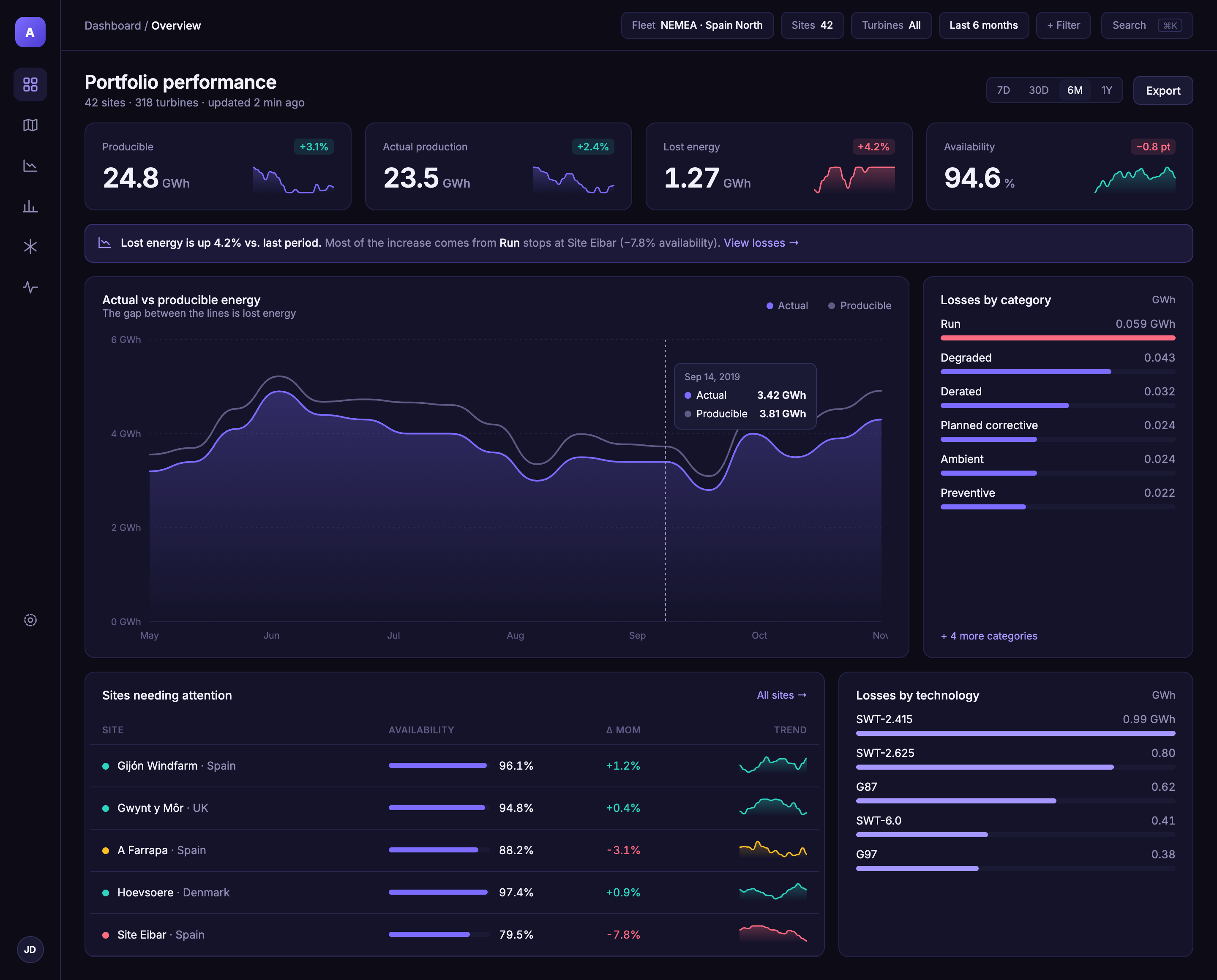
Task: Open the JD user avatar
Action: click(x=30, y=950)
